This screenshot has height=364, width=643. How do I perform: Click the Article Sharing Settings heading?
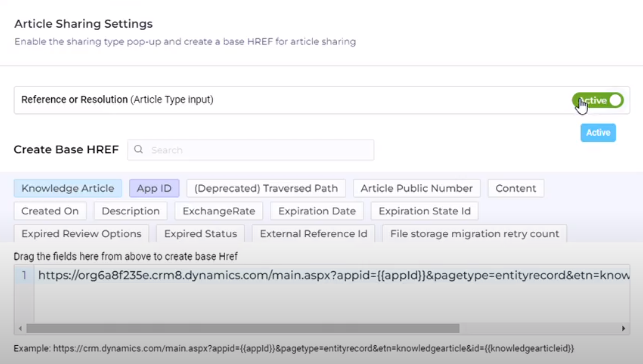click(x=84, y=24)
